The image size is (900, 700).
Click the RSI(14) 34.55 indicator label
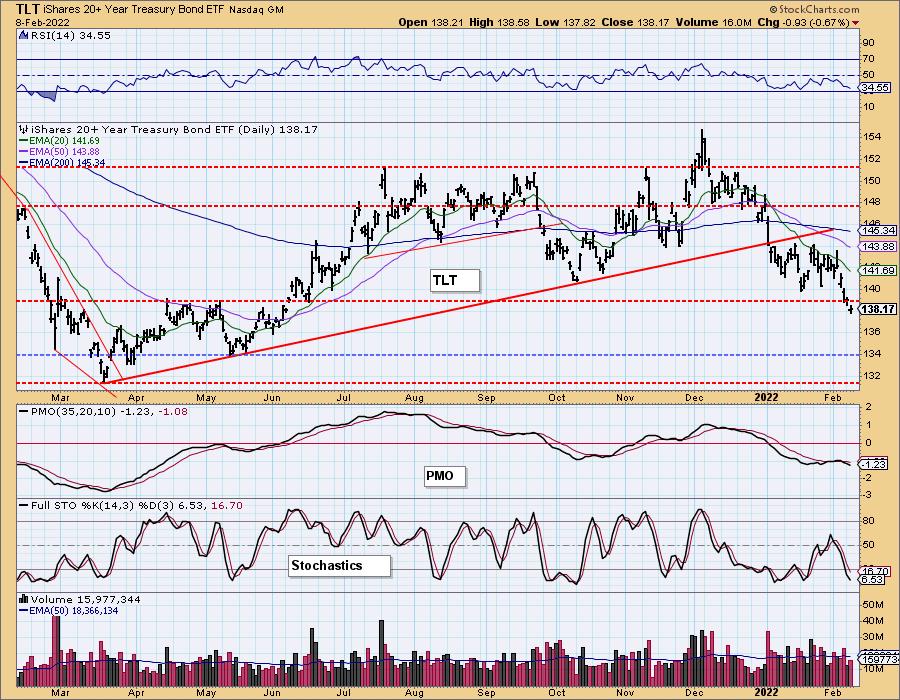click(71, 35)
